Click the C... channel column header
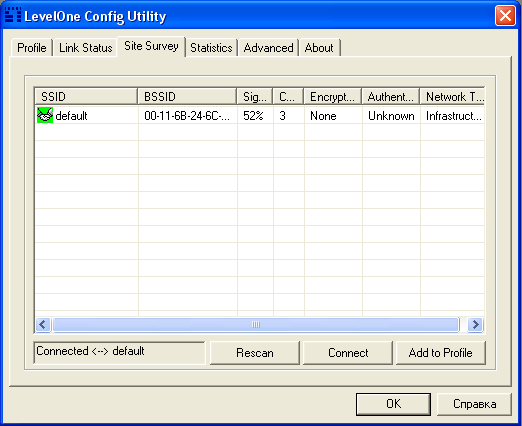Viewport: 522px width, 426px height. click(288, 97)
